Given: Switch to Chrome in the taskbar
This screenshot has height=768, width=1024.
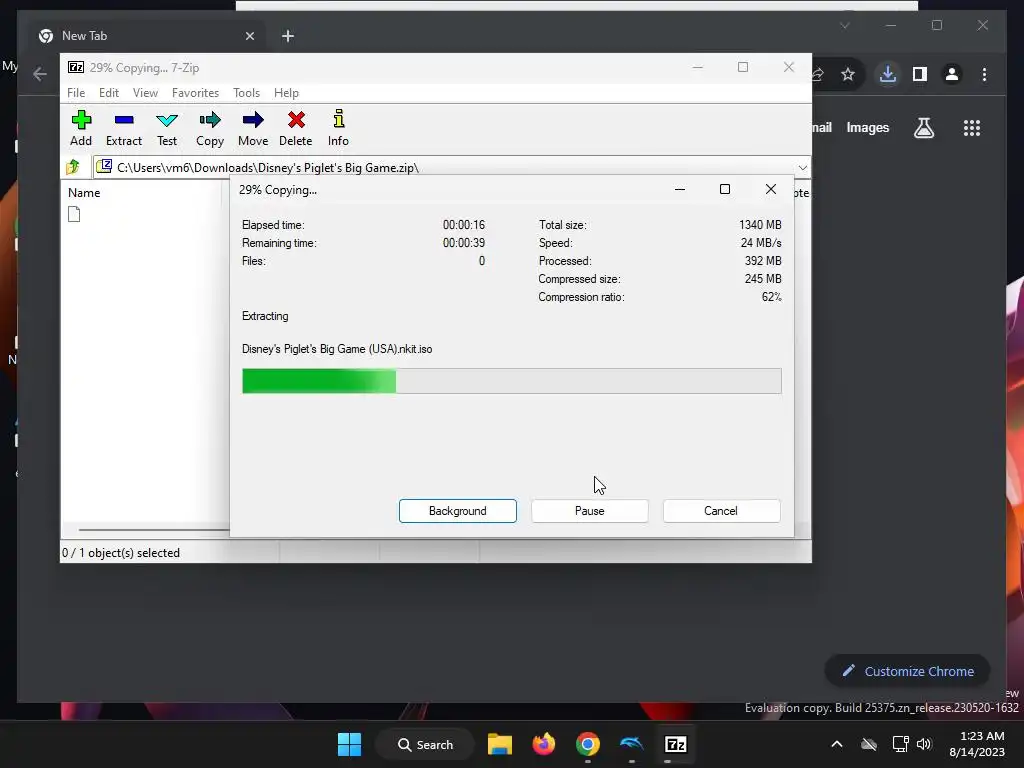Looking at the screenshot, I should pyautogui.click(x=588, y=744).
